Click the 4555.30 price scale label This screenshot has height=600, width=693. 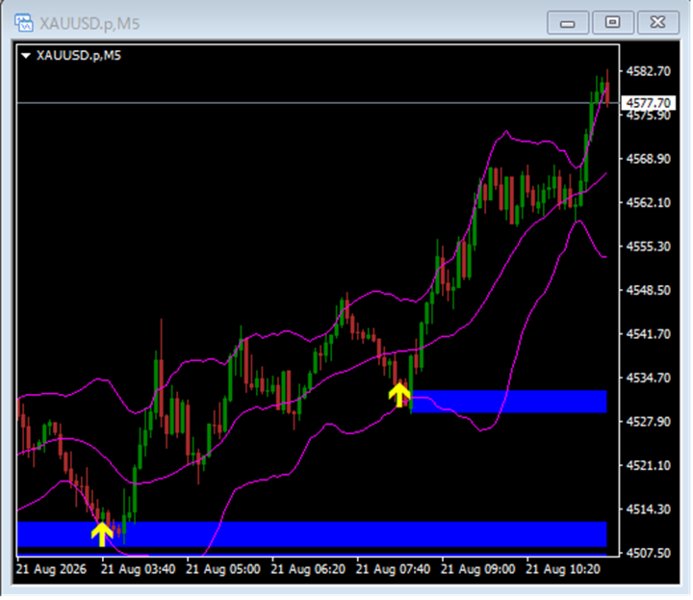(648, 246)
